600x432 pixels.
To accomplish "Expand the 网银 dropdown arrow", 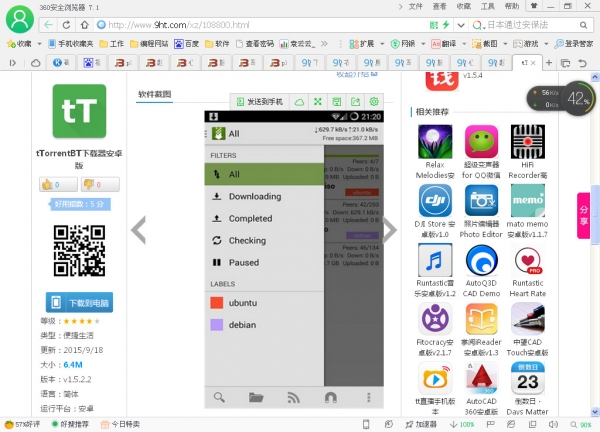I will coord(423,44).
